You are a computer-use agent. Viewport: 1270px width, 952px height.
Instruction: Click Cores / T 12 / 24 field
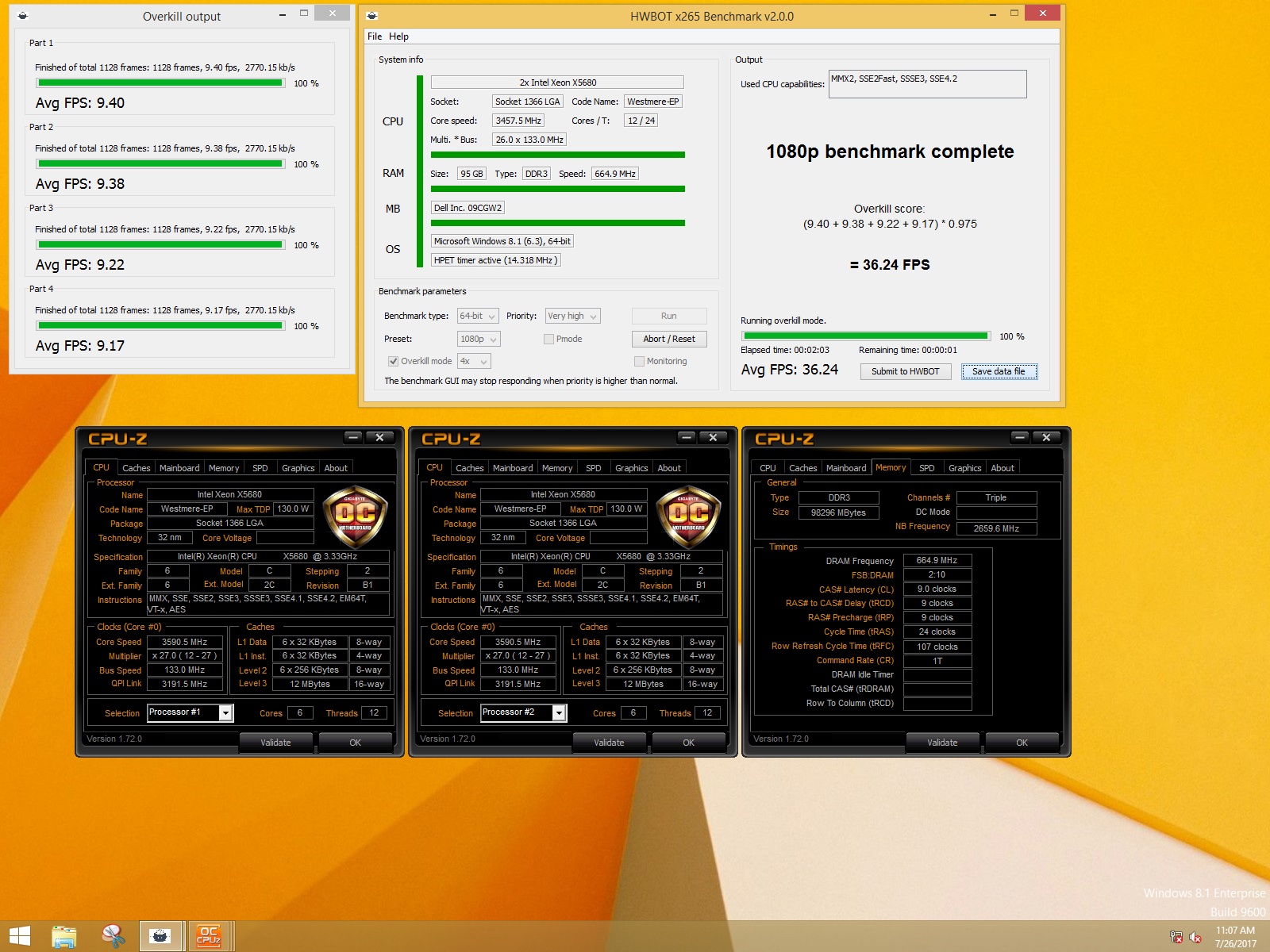coord(641,121)
